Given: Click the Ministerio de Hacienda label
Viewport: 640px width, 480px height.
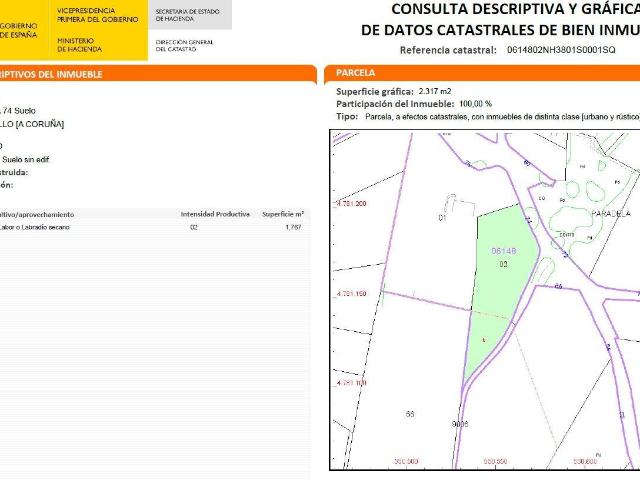Looking at the screenshot, I should tap(79, 43).
